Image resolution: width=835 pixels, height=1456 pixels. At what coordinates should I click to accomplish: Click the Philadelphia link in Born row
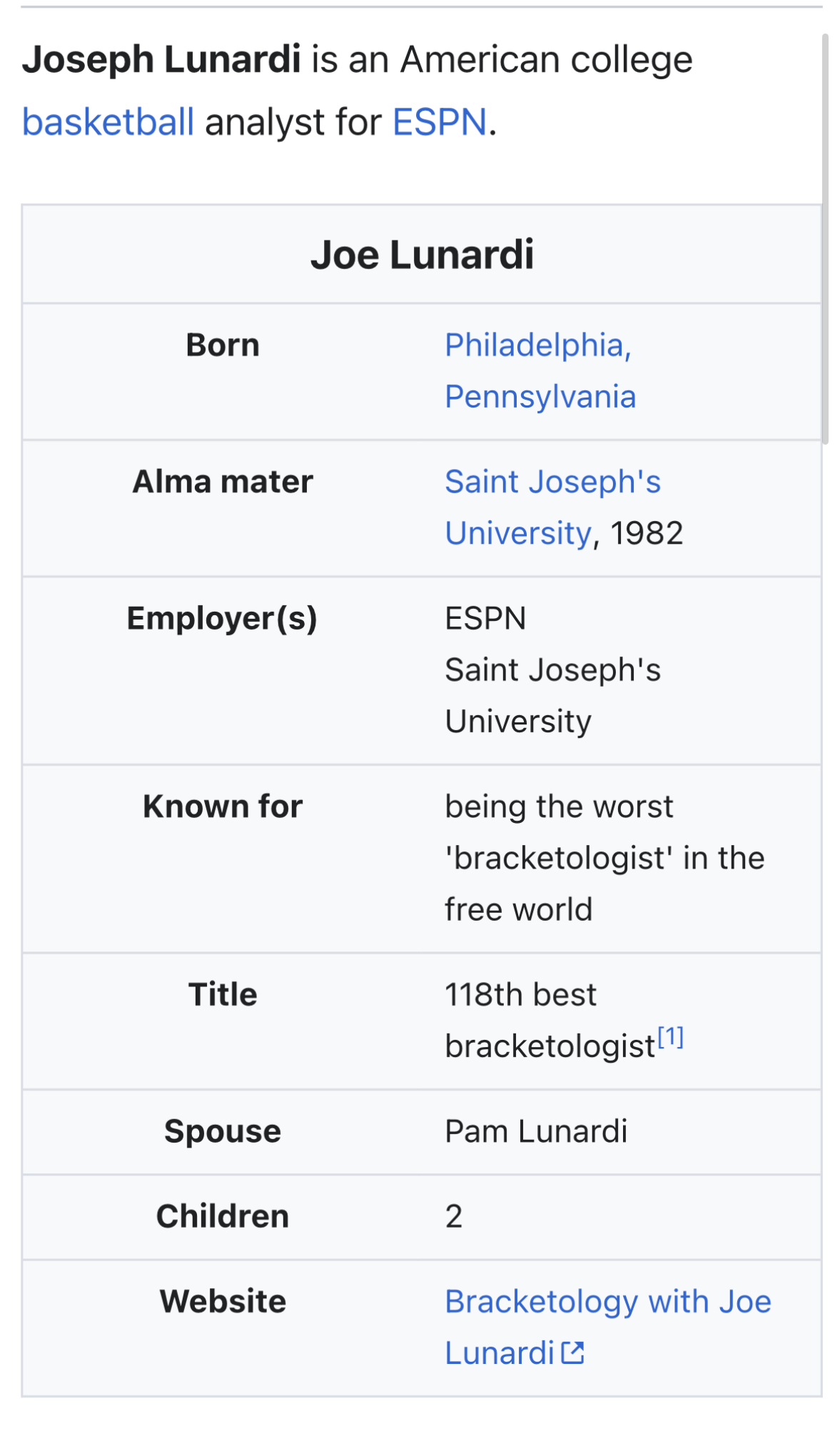[537, 345]
